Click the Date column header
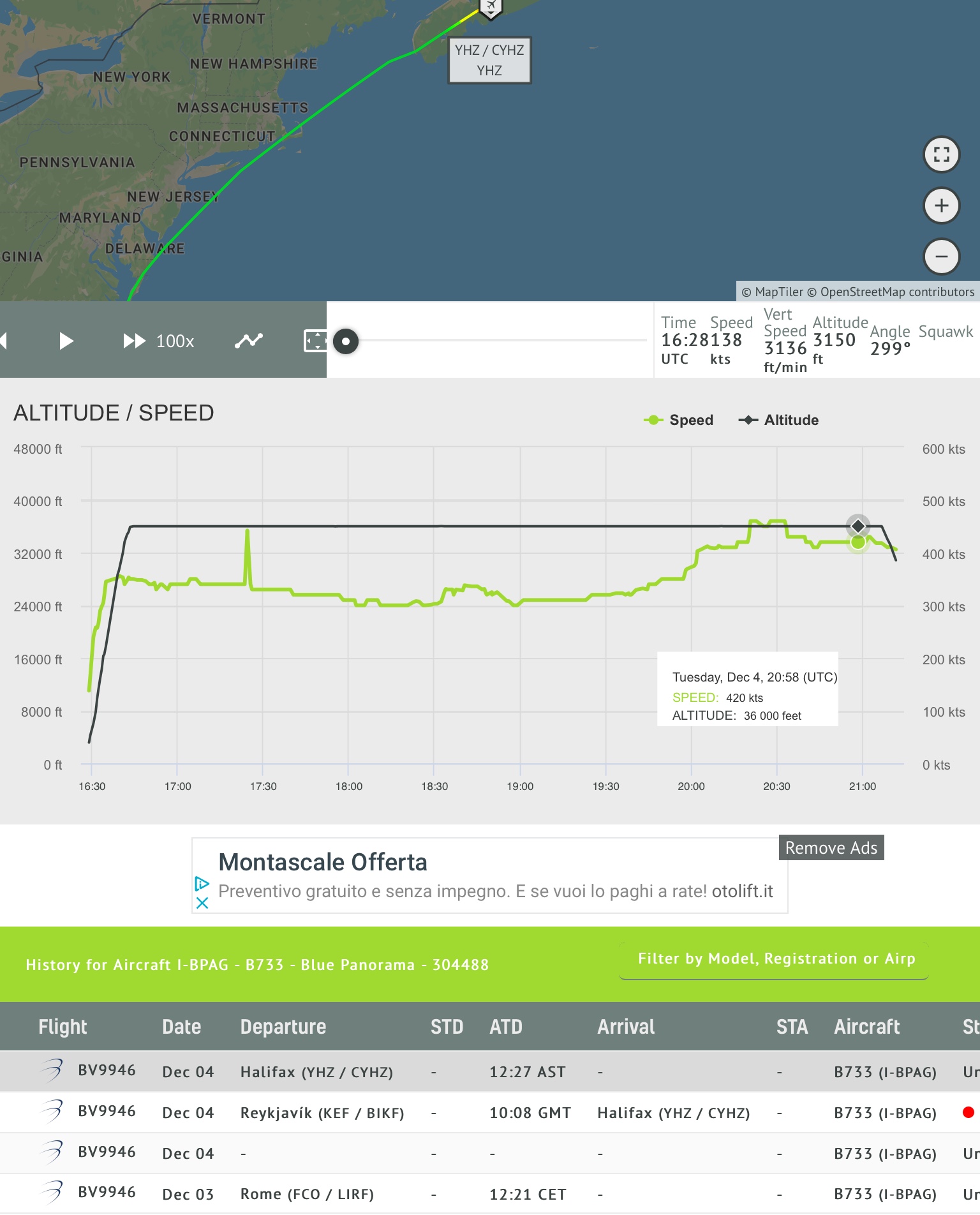This screenshot has width=980, height=1215. point(181,1027)
